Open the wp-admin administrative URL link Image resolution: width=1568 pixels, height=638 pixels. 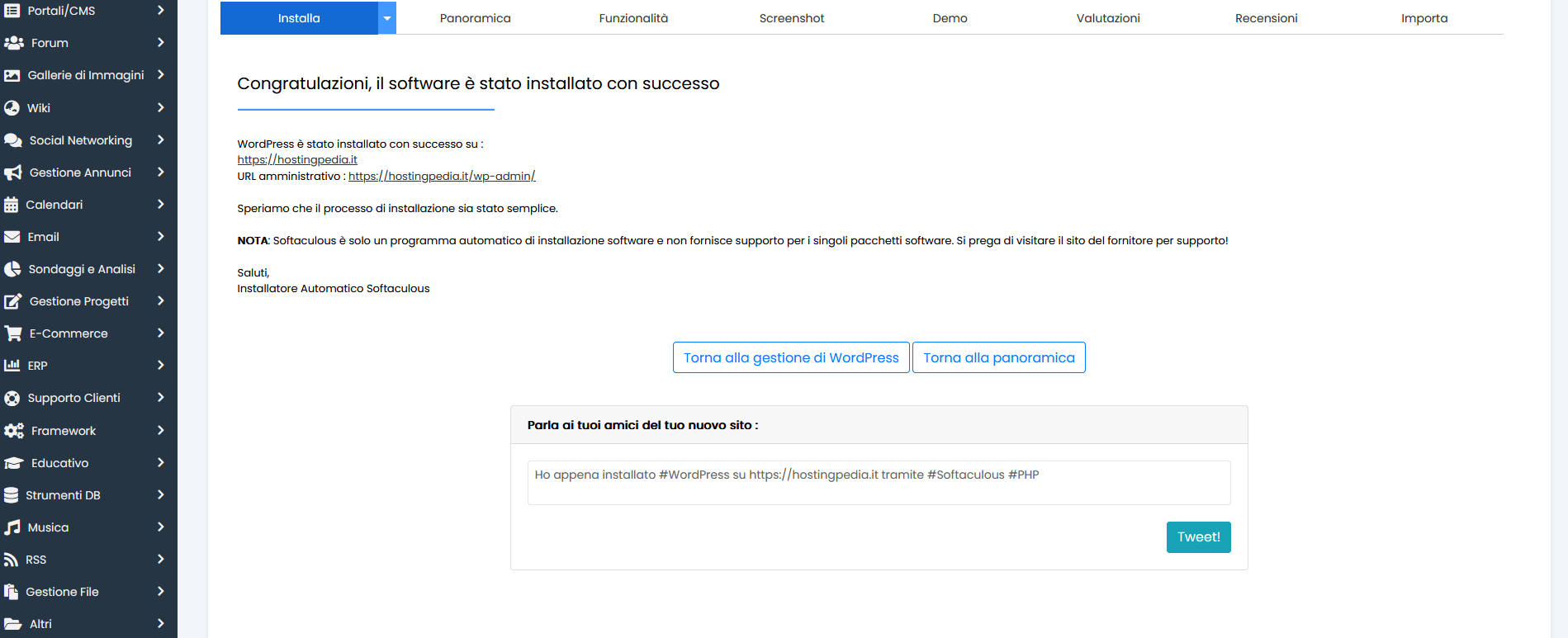442,176
